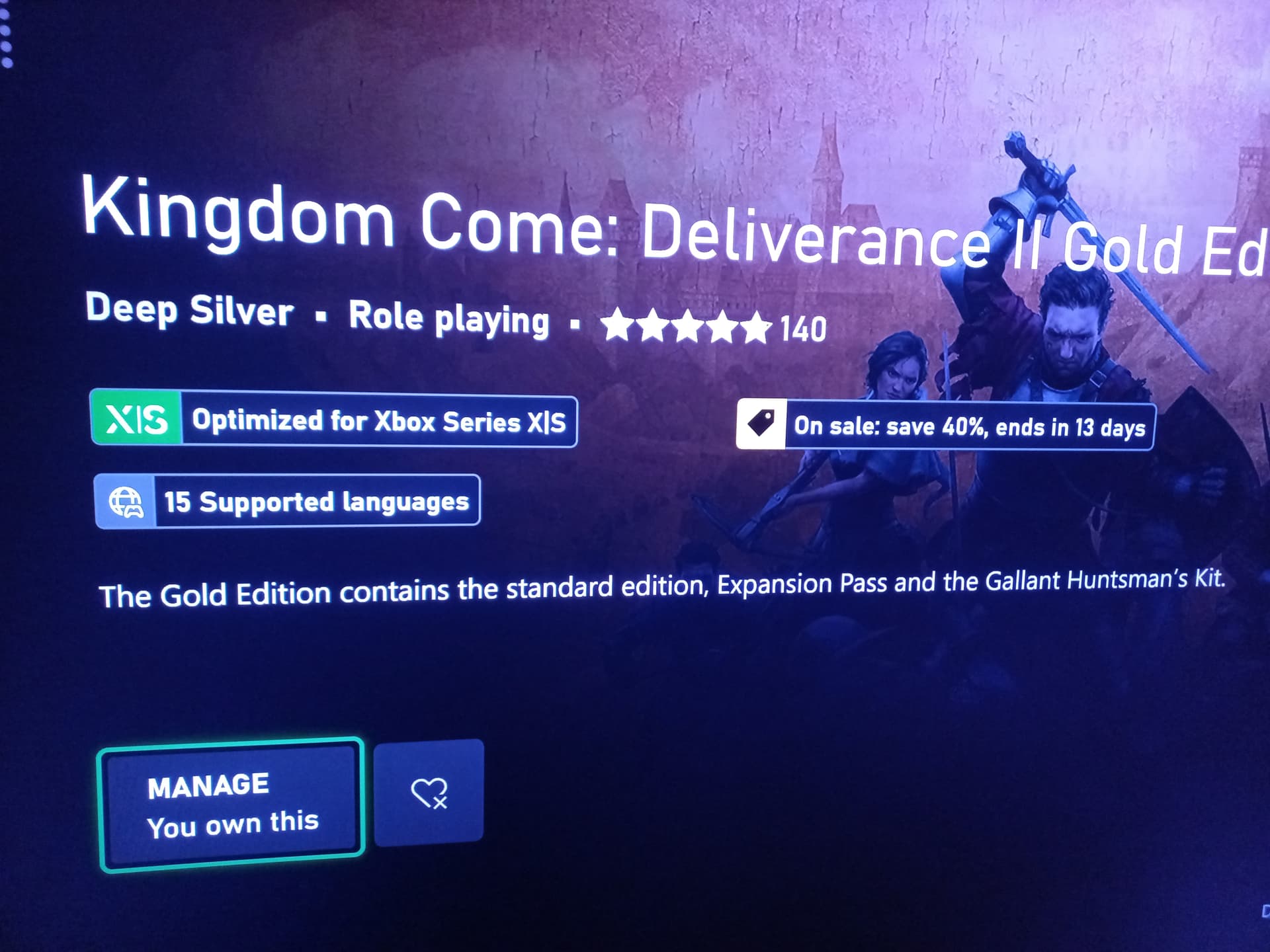Expand the 15 Supported languages badge
Image resolution: width=1270 pixels, height=952 pixels.
(x=287, y=501)
